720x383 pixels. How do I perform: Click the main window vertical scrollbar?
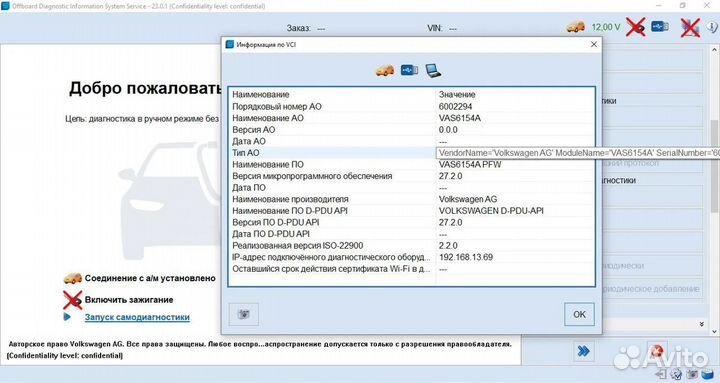(x=714, y=165)
